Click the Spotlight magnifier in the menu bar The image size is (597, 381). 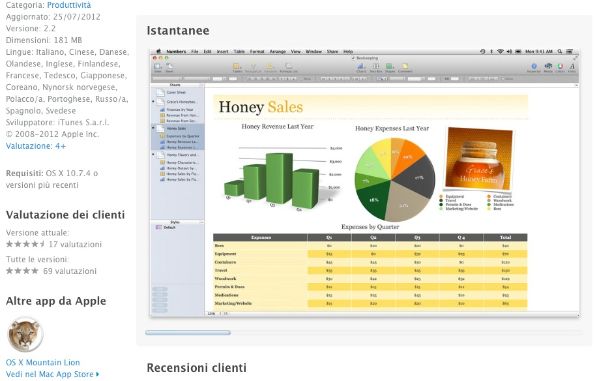[x=560, y=51]
